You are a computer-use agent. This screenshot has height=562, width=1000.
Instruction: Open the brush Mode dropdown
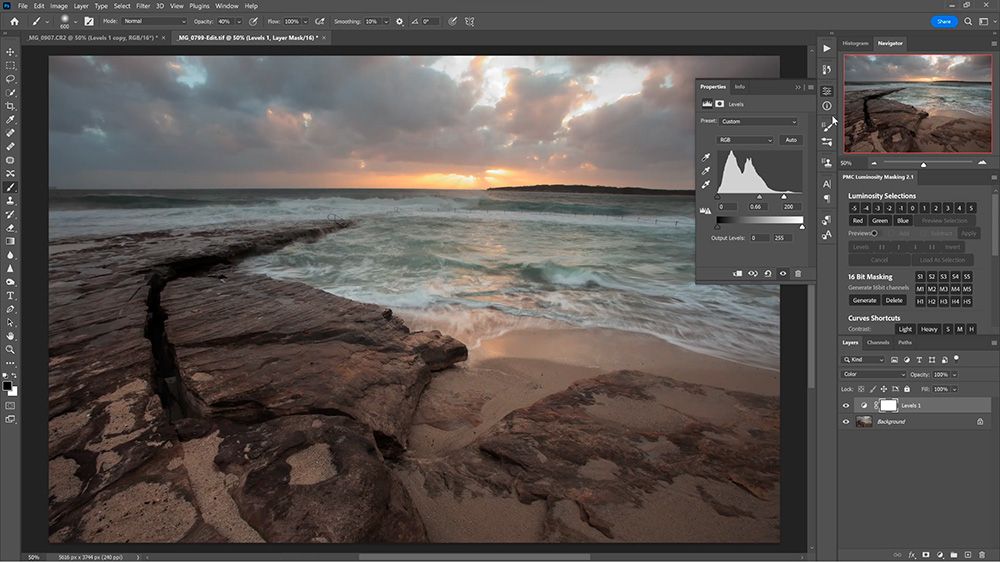point(154,21)
